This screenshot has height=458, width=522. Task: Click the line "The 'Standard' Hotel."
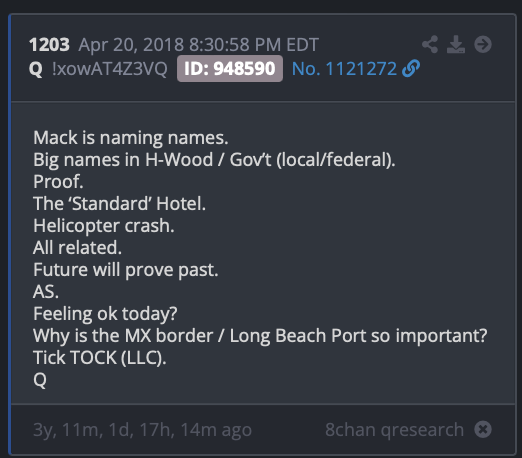pos(119,203)
